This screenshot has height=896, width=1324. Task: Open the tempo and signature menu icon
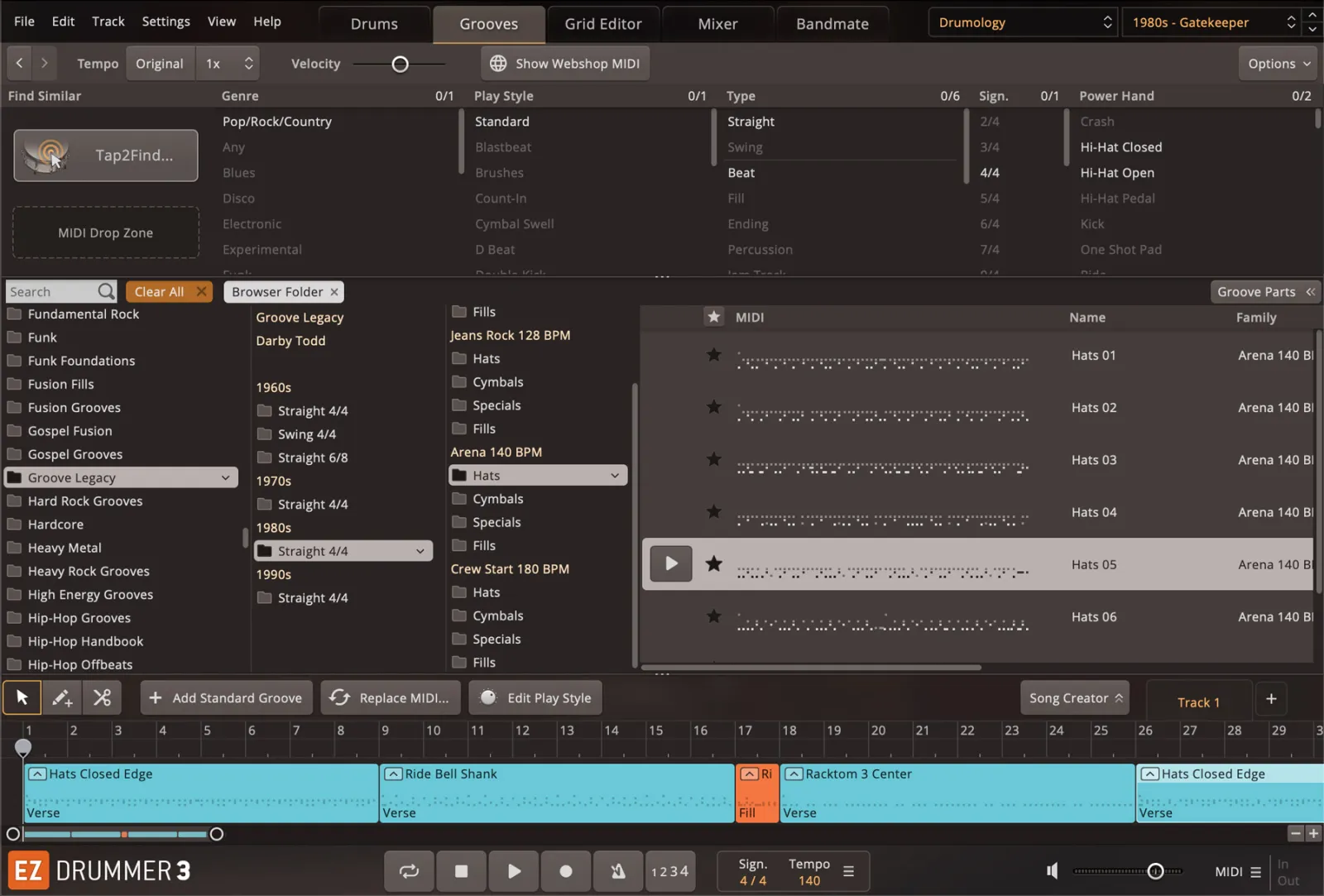coord(848,871)
